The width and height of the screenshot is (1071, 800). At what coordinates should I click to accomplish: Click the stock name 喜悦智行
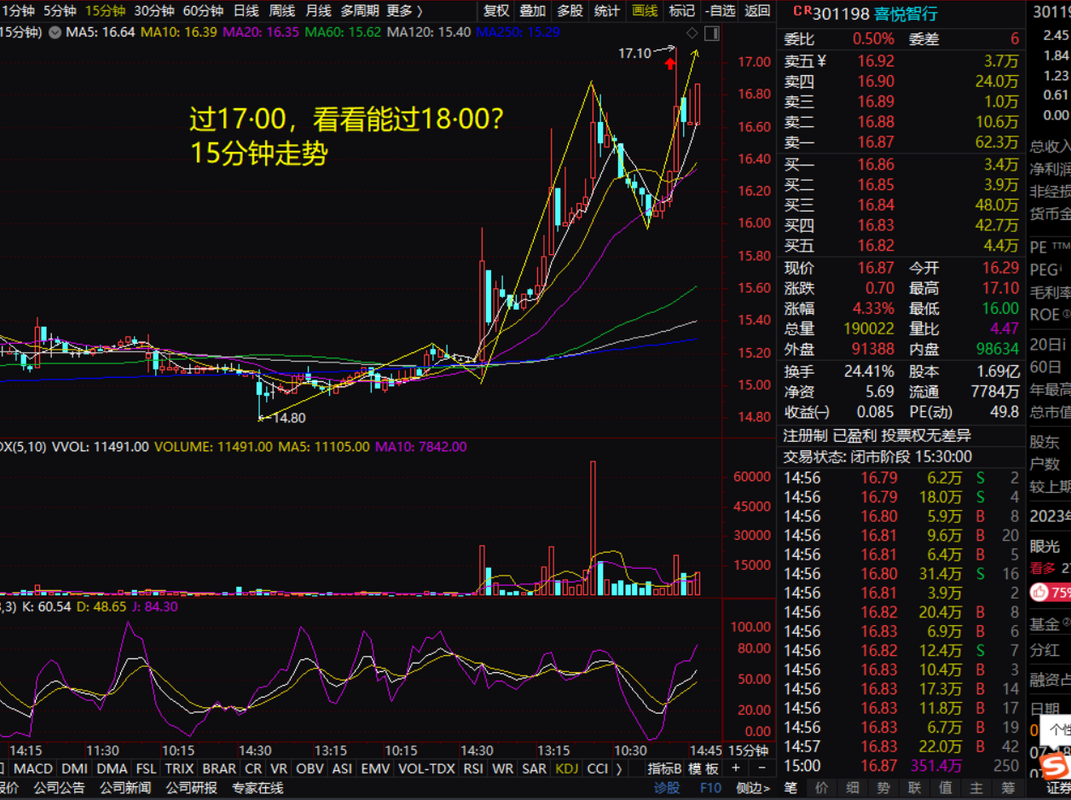click(906, 13)
